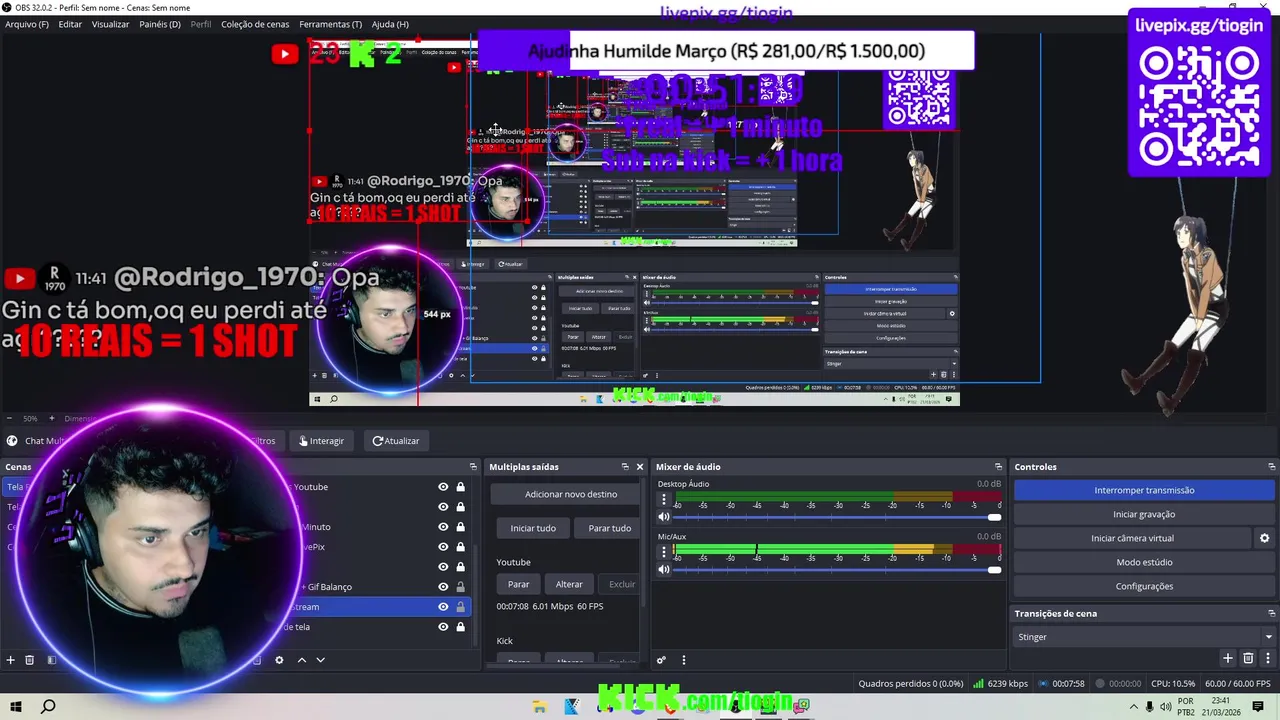Open the Ferramentas (T) menu
1280x720 pixels.
pyautogui.click(x=330, y=24)
